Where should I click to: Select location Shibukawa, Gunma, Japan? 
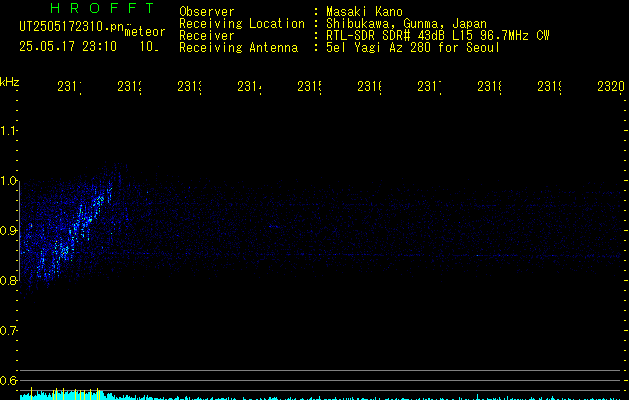406,24
